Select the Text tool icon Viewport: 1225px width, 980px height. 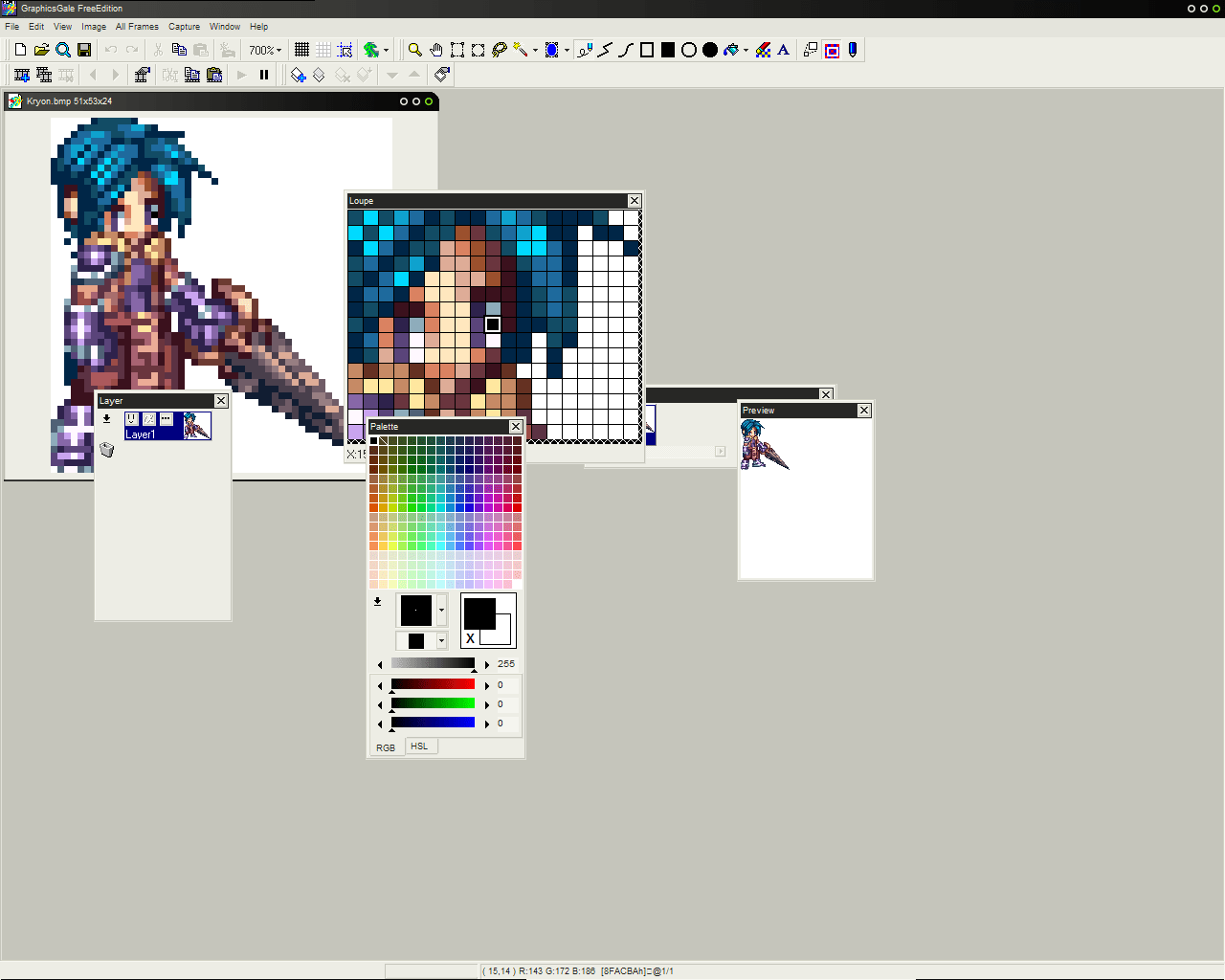(x=784, y=50)
